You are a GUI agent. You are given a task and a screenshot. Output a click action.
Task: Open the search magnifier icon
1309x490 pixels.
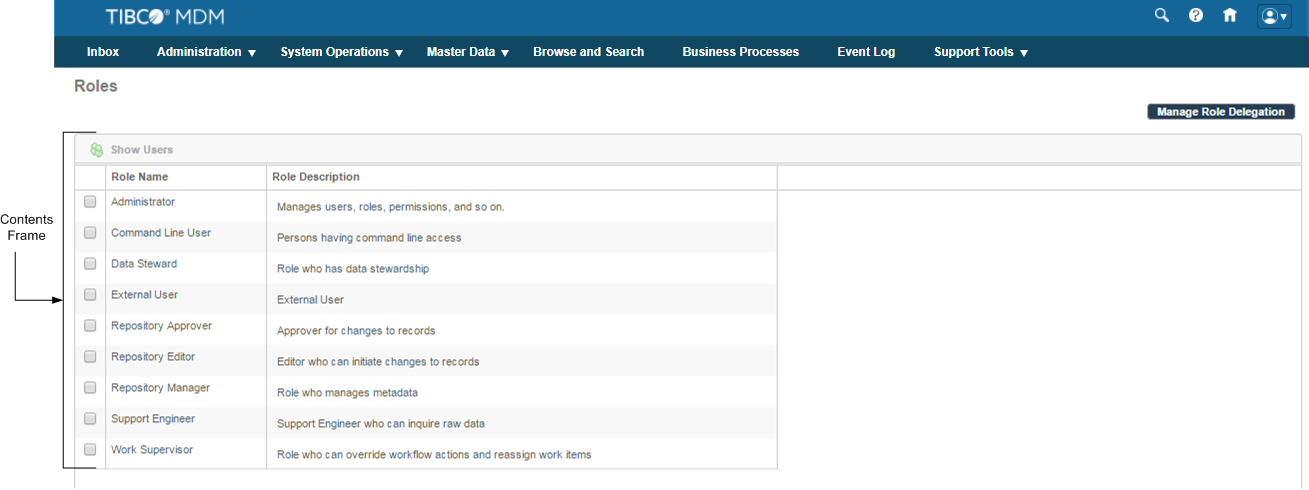tap(1161, 15)
